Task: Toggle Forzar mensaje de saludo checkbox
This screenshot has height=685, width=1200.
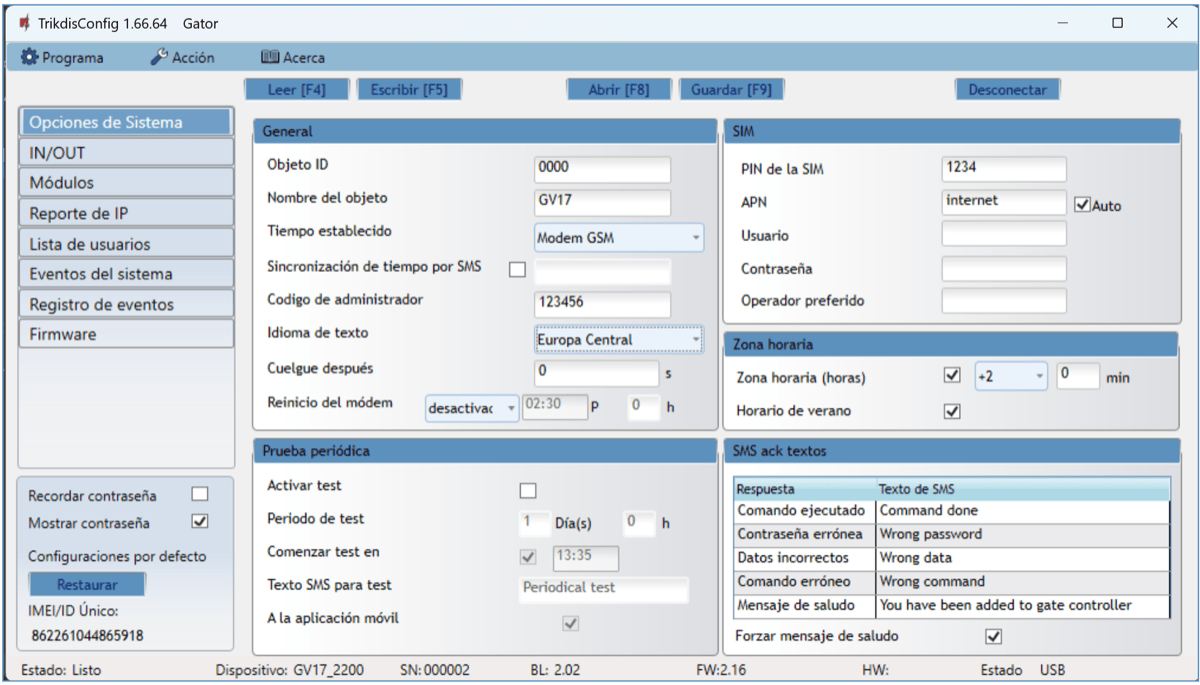Action: 993,636
